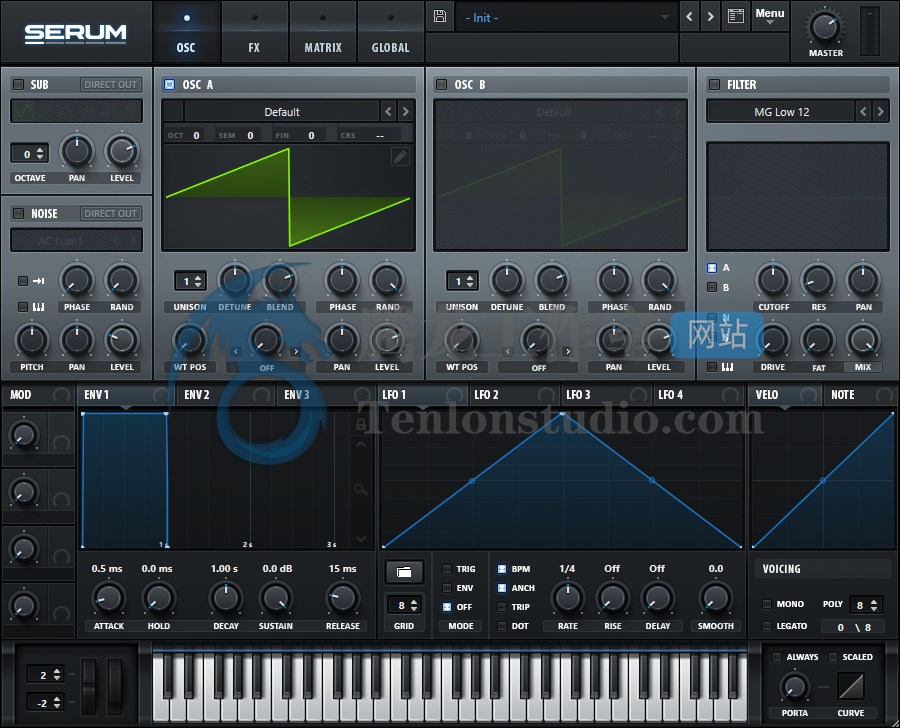
Task: Click the filter keytrack piano icon
Action: (x=727, y=367)
